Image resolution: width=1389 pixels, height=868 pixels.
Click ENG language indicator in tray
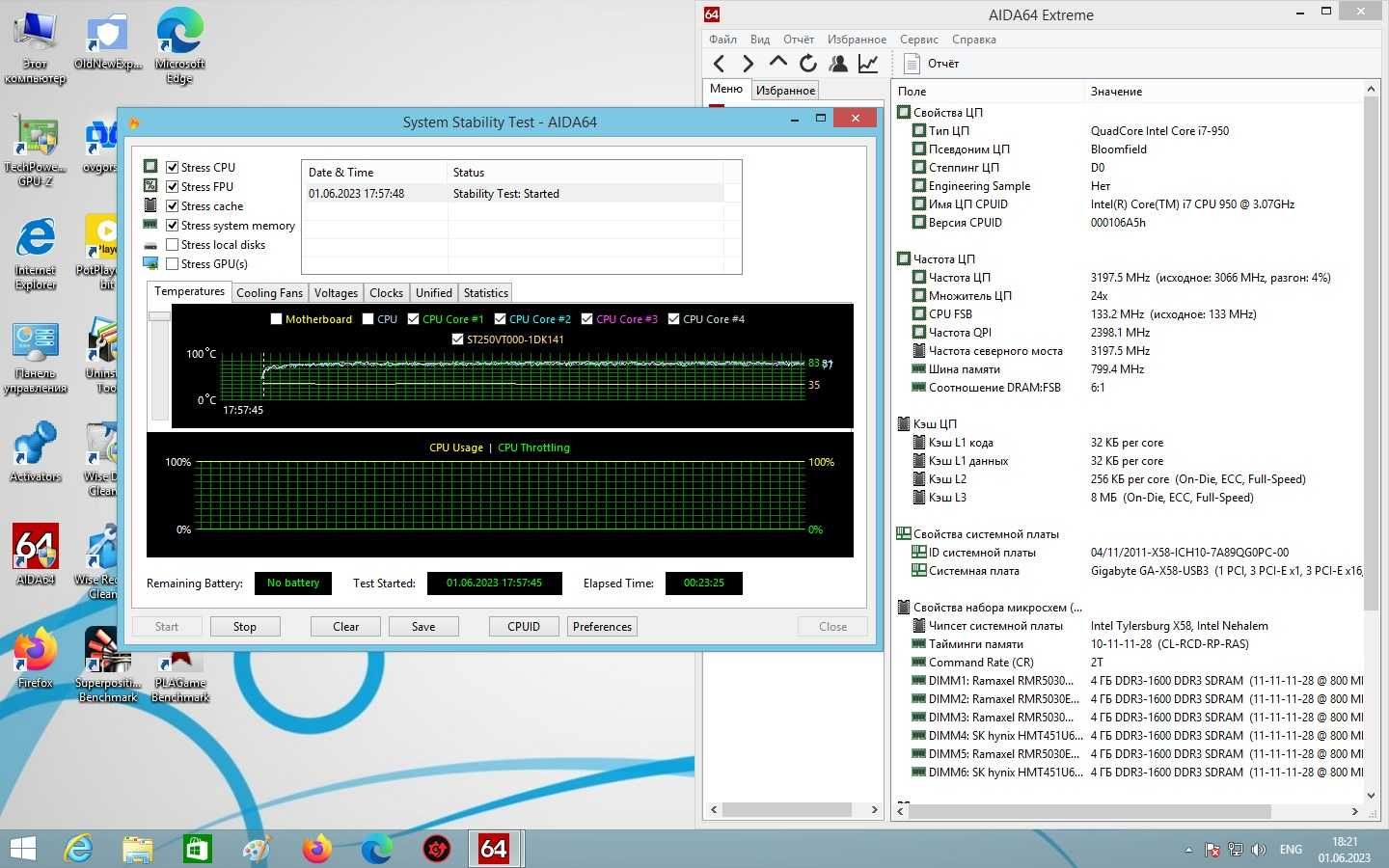tap(1291, 850)
